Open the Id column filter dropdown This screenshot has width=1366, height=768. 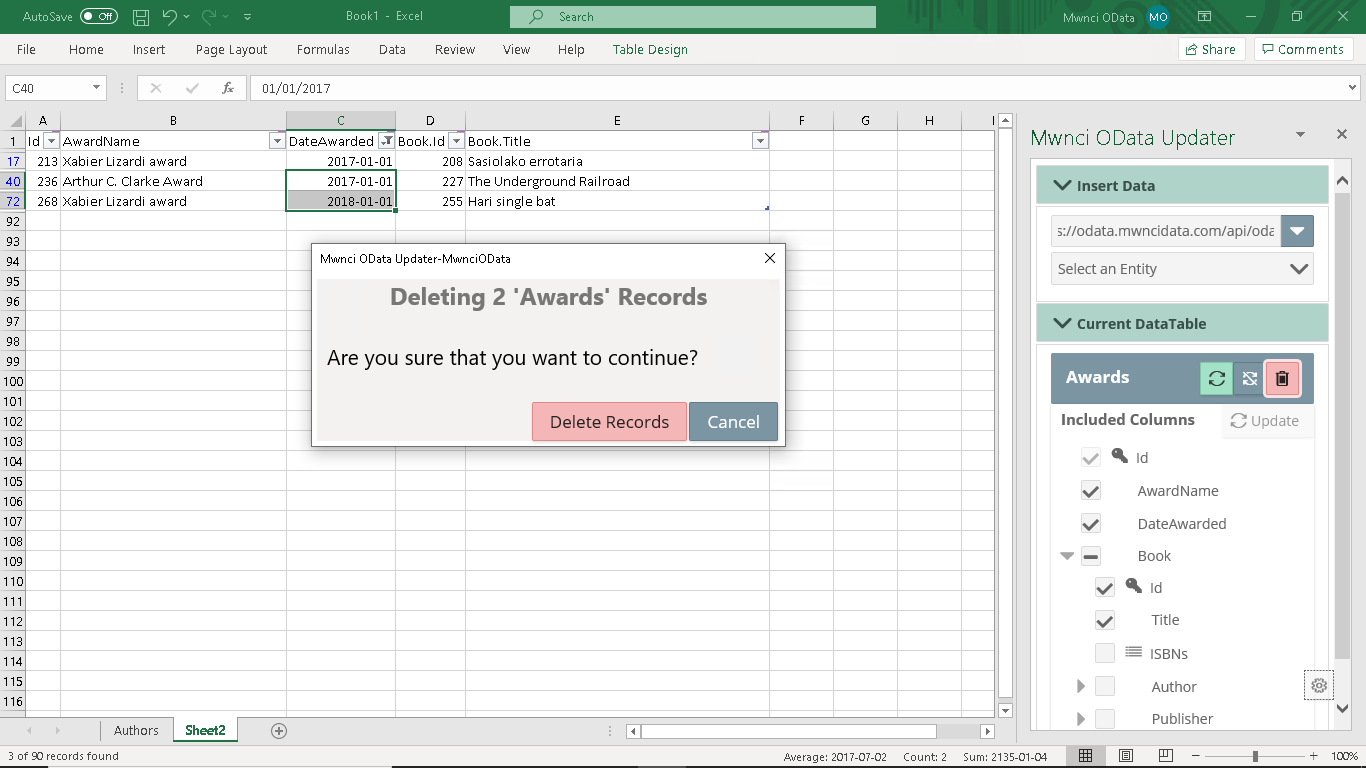point(52,141)
